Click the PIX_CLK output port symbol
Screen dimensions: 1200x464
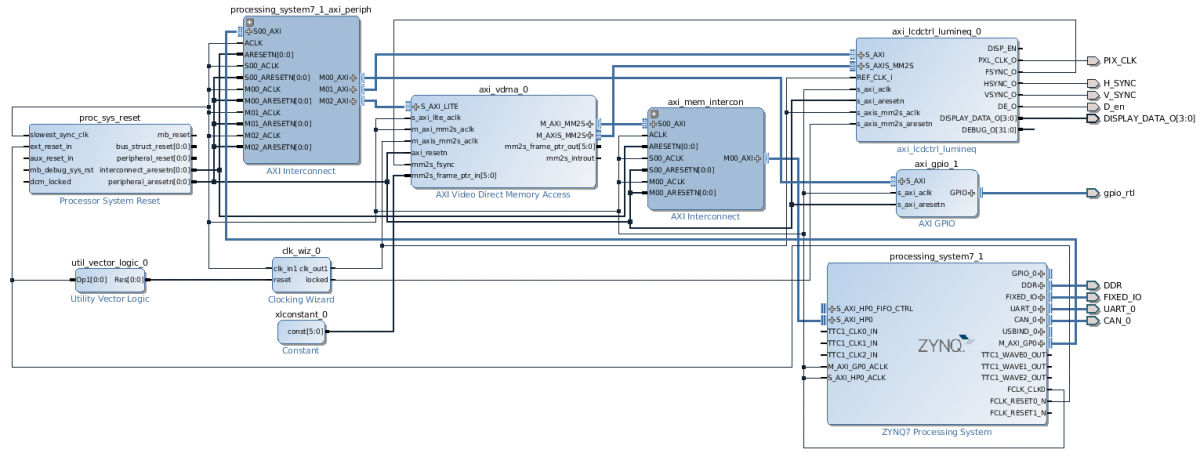tap(1092, 60)
